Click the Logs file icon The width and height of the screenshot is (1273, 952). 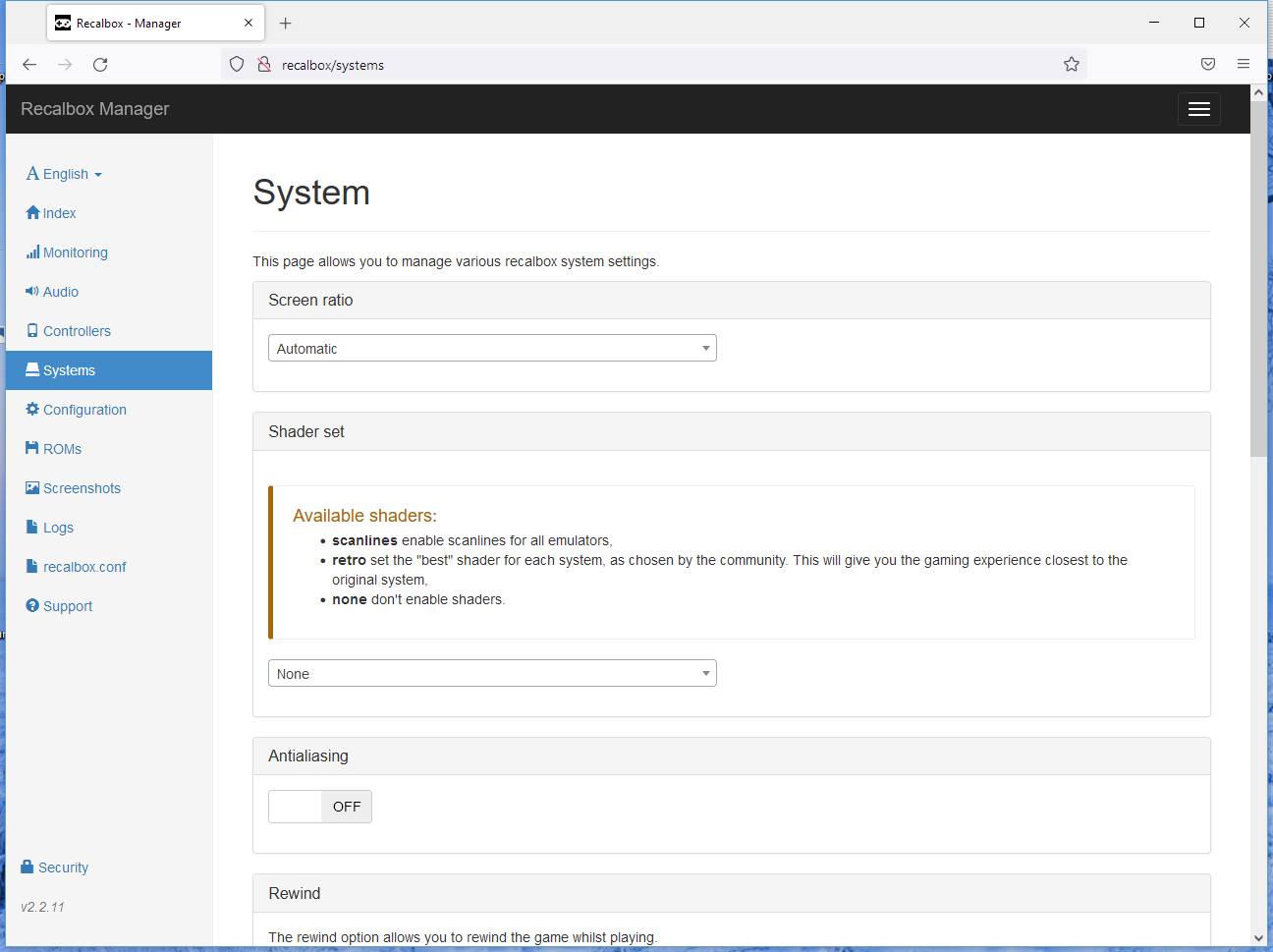(32, 528)
